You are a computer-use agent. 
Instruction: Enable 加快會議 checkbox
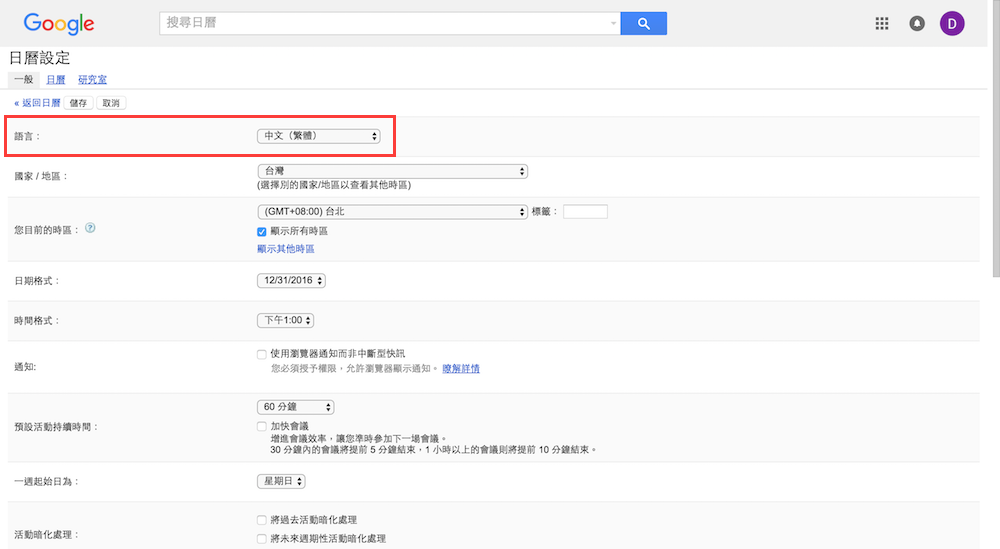pos(262,426)
